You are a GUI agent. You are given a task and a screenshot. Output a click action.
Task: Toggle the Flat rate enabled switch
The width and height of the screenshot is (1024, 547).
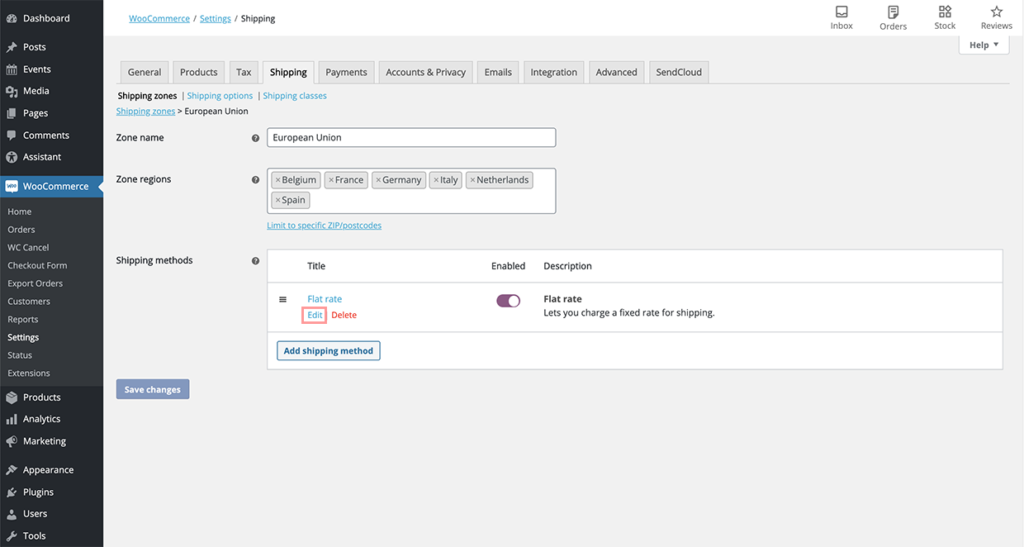coord(508,300)
